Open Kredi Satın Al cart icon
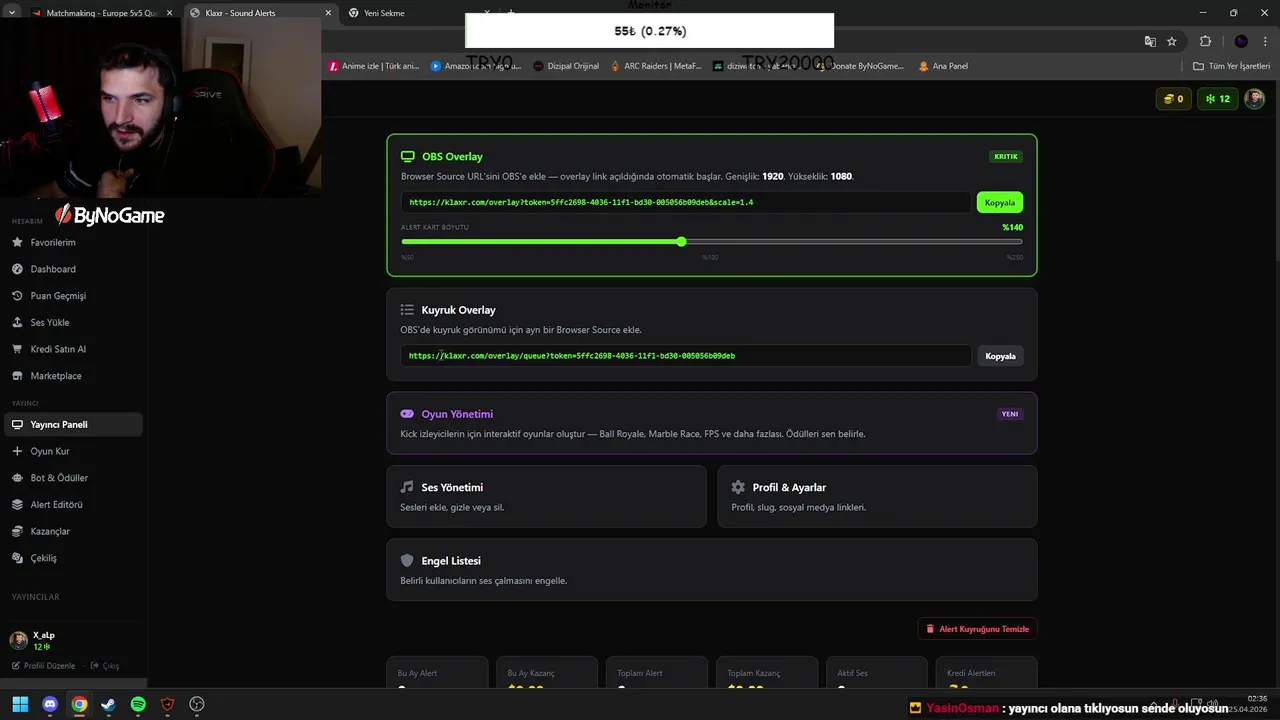1280x720 pixels. coord(17,349)
